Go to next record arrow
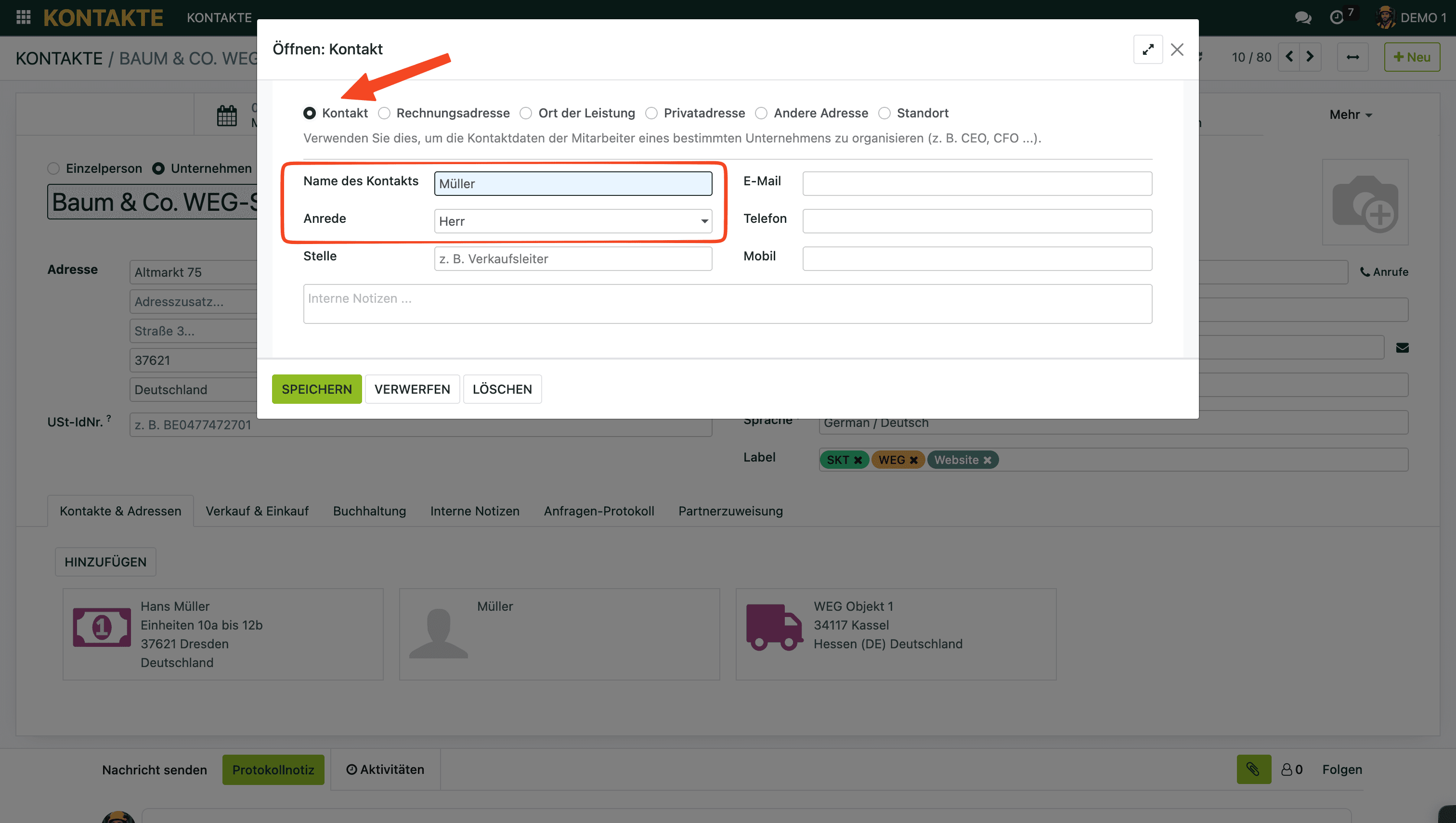The width and height of the screenshot is (1456, 823). (1310, 56)
